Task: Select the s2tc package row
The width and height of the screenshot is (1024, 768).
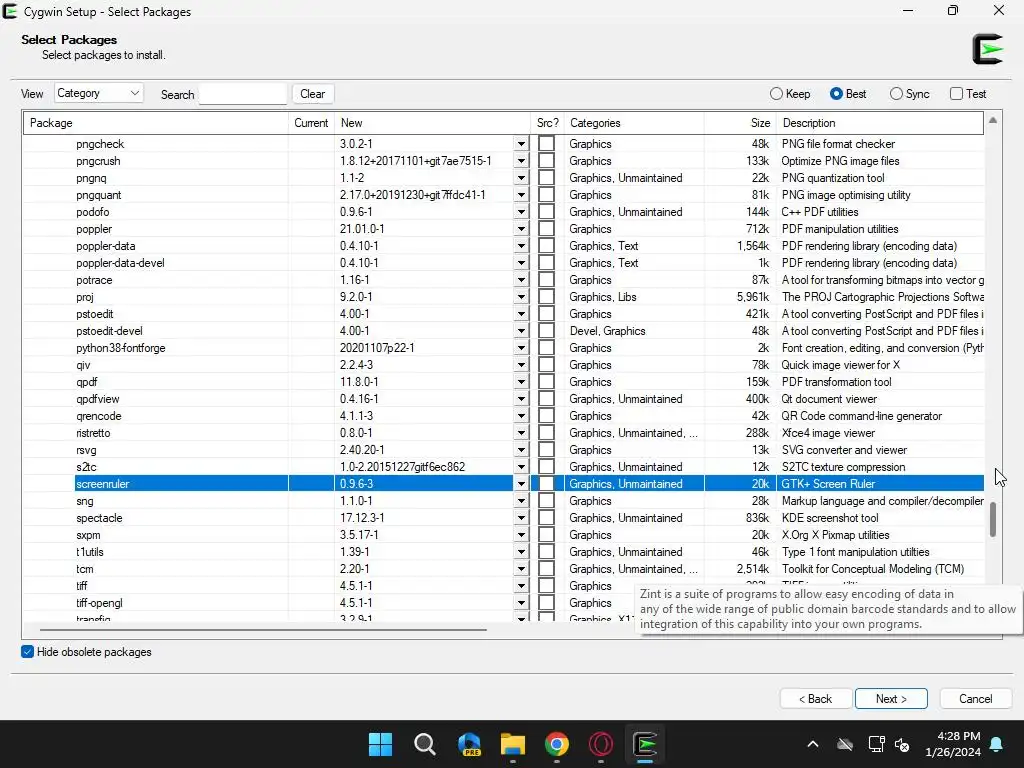Action: tap(504, 467)
